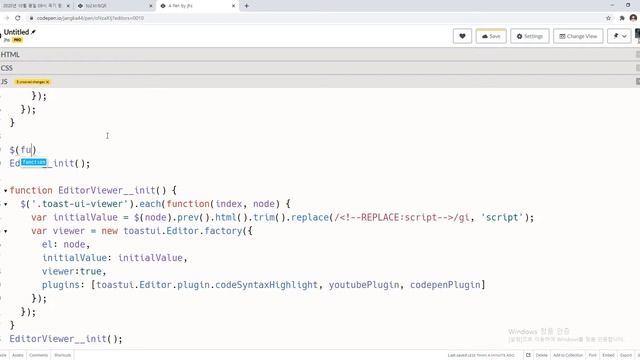Screen dimensions: 640x360
Task: Click the heart (love) icon button
Action: pos(462,36)
